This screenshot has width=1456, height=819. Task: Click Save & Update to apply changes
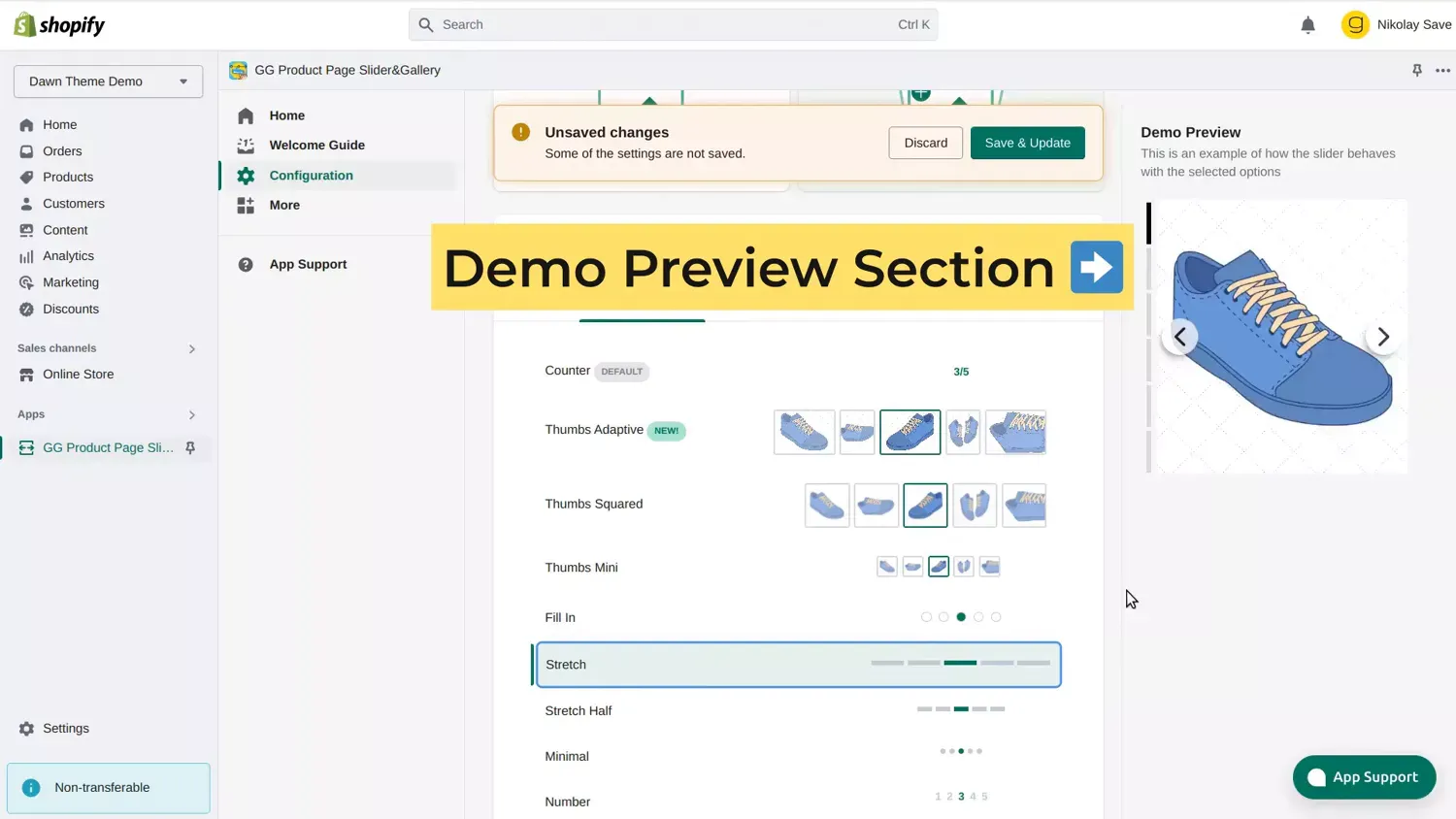click(x=1027, y=142)
